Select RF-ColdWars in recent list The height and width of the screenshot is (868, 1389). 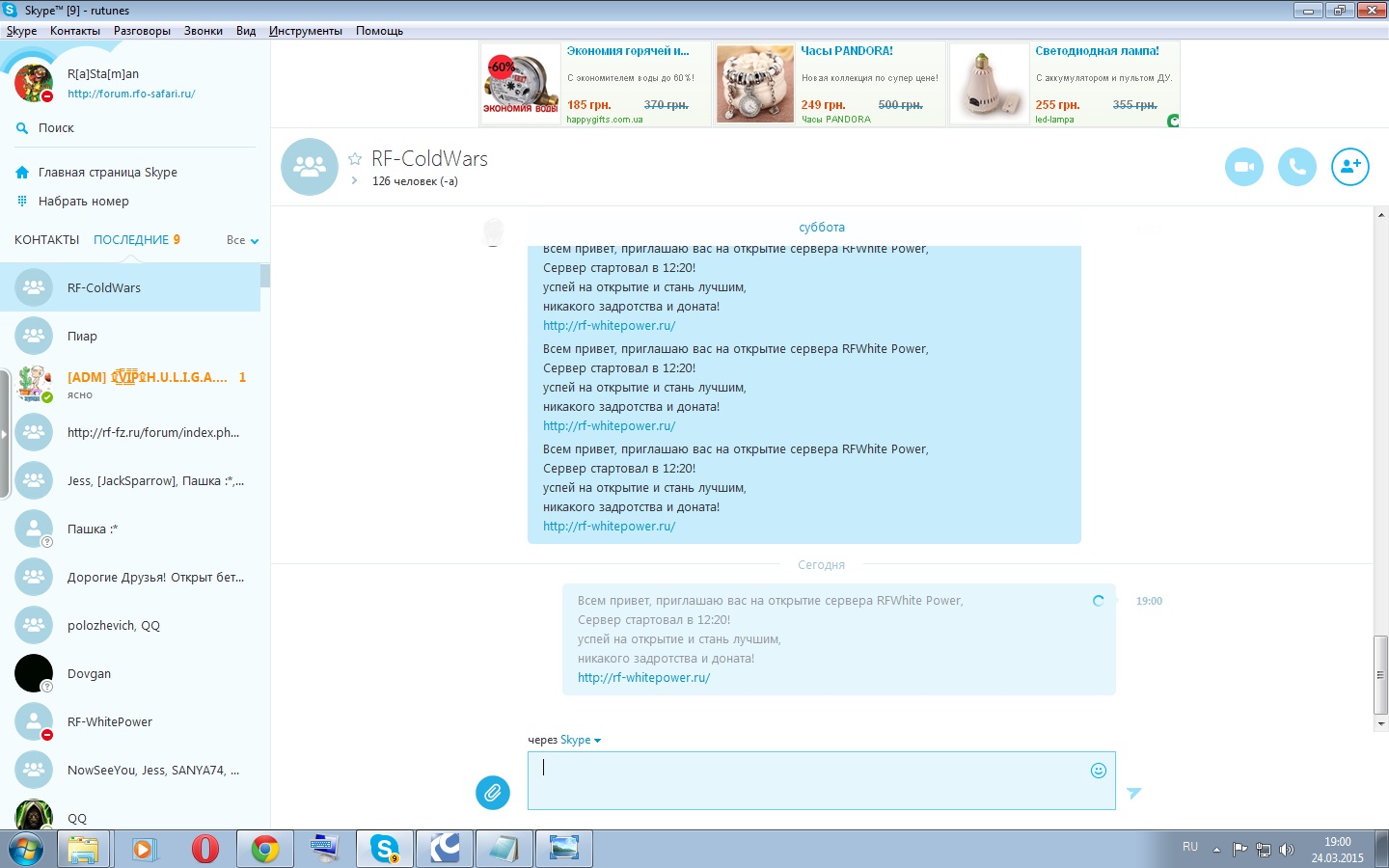point(130,287)
